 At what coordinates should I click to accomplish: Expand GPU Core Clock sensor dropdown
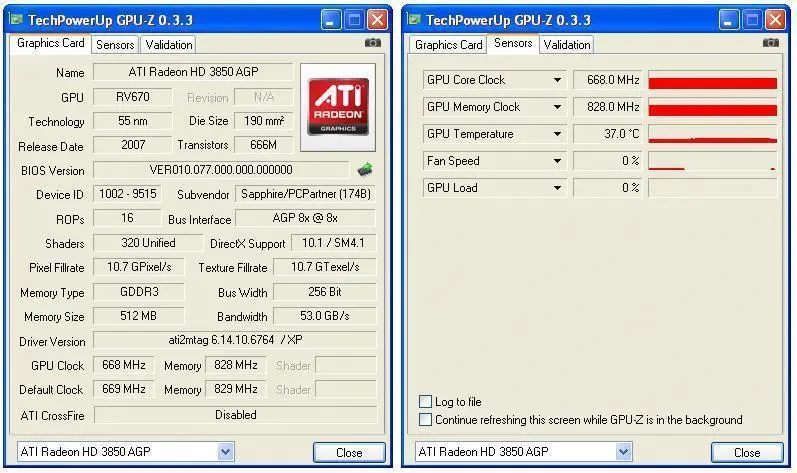click(558, 80)
